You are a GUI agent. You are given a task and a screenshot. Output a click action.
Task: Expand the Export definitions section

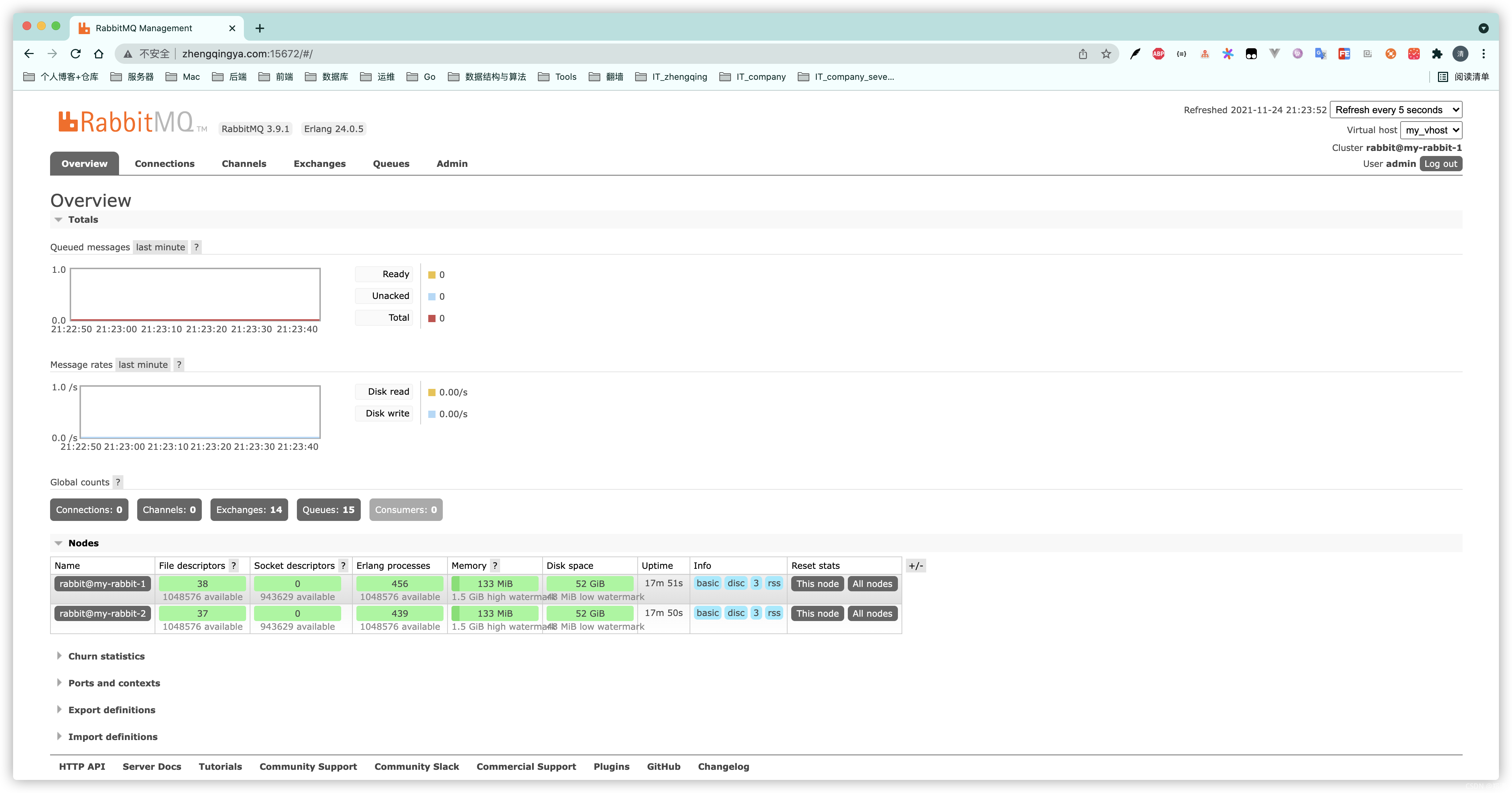[x=111, y=710]
